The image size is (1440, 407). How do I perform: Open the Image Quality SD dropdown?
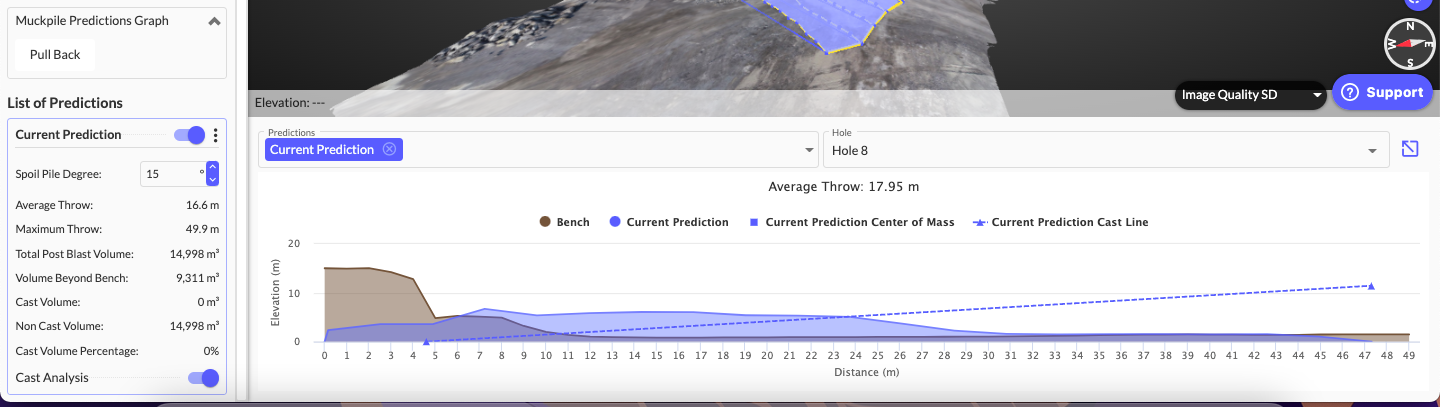click(1250, 95)
